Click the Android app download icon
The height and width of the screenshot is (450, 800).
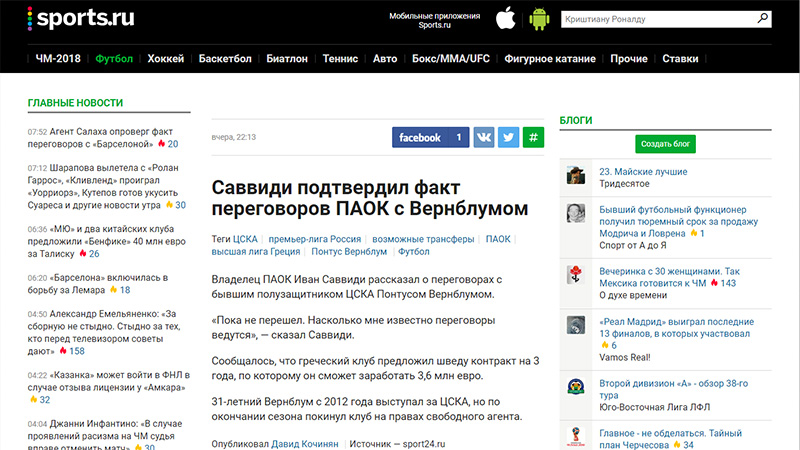pyautogui.click(x=541, y=18)
